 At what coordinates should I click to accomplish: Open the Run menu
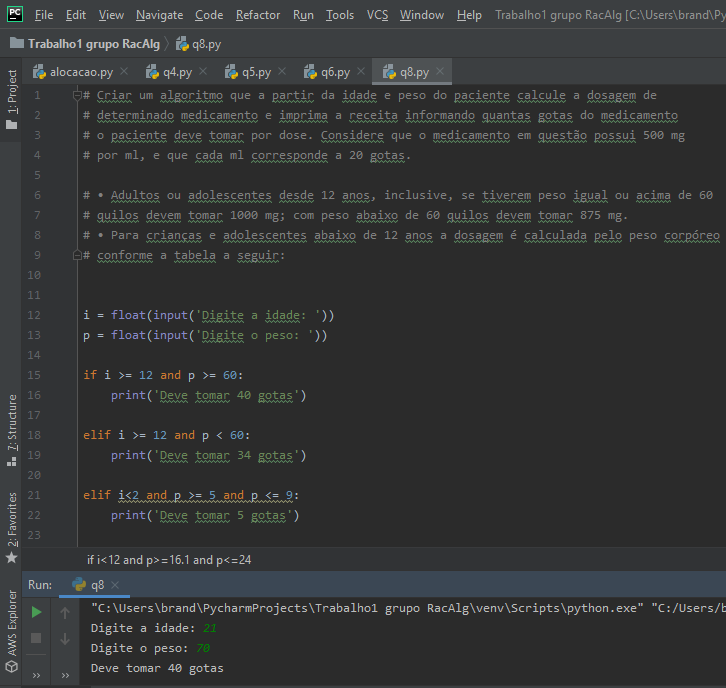tap(303, 15)
